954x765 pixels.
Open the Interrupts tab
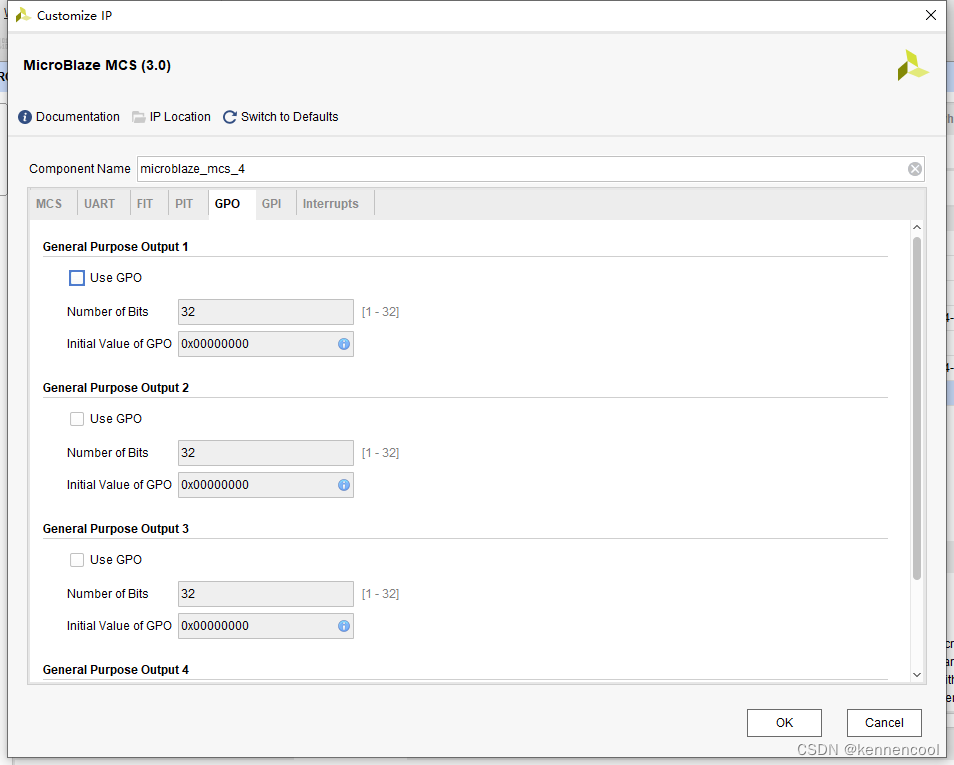(330, 204)
